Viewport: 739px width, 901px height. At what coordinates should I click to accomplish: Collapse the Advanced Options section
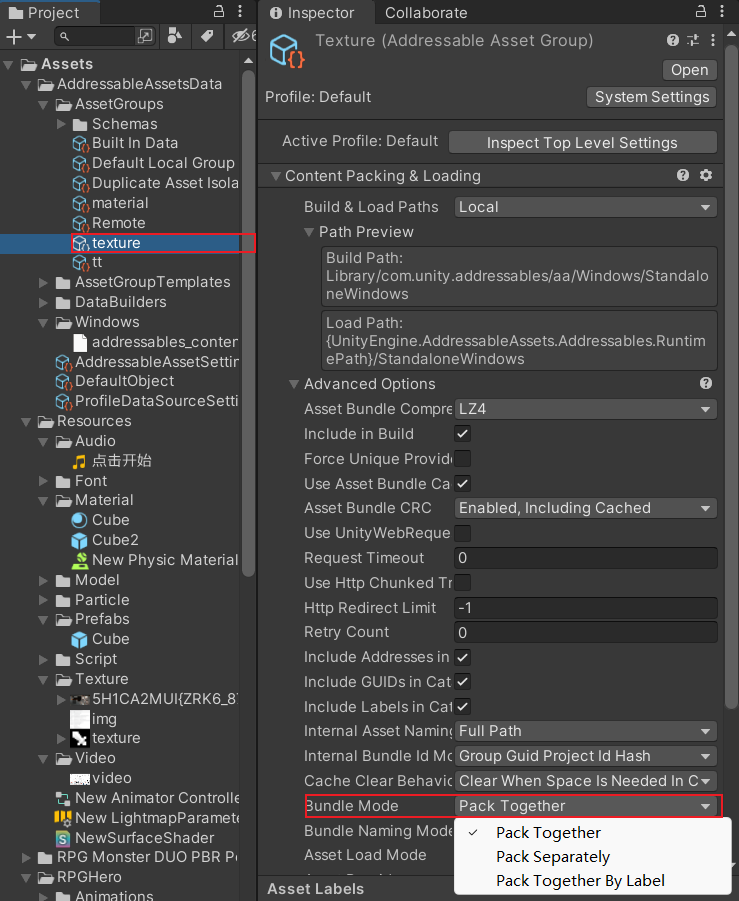pos(295,384)
